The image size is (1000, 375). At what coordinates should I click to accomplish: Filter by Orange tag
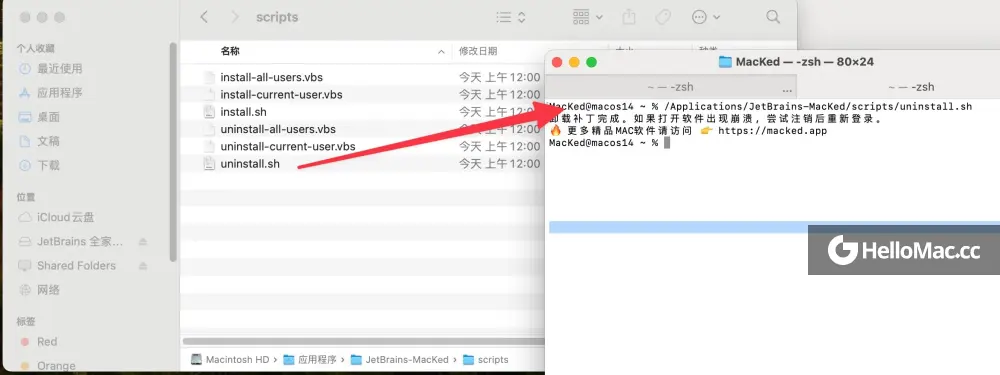tap(56, 366)
